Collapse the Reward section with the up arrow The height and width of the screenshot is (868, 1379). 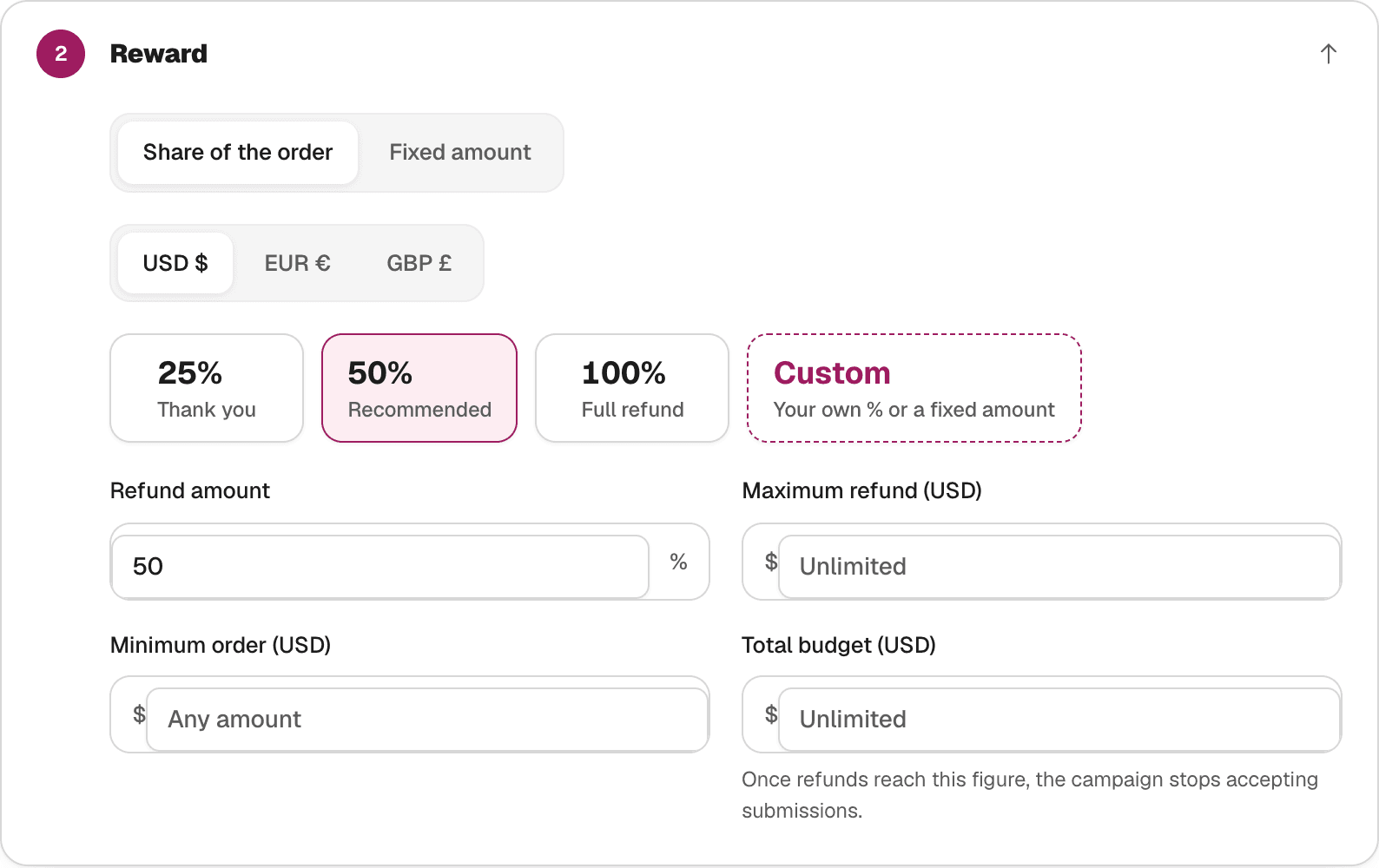click(1328, 54)
